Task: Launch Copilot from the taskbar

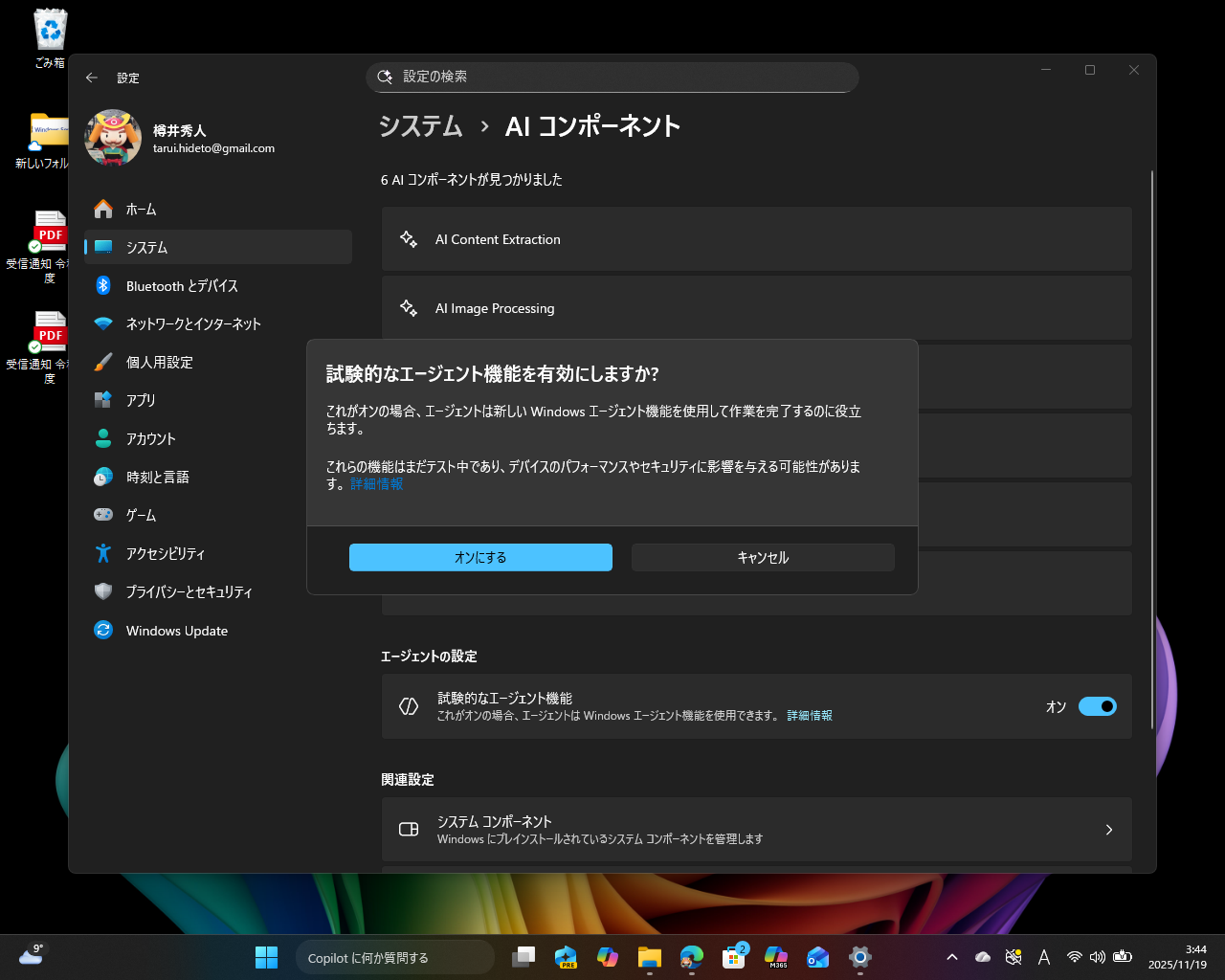Action: [x=394, y=957]
